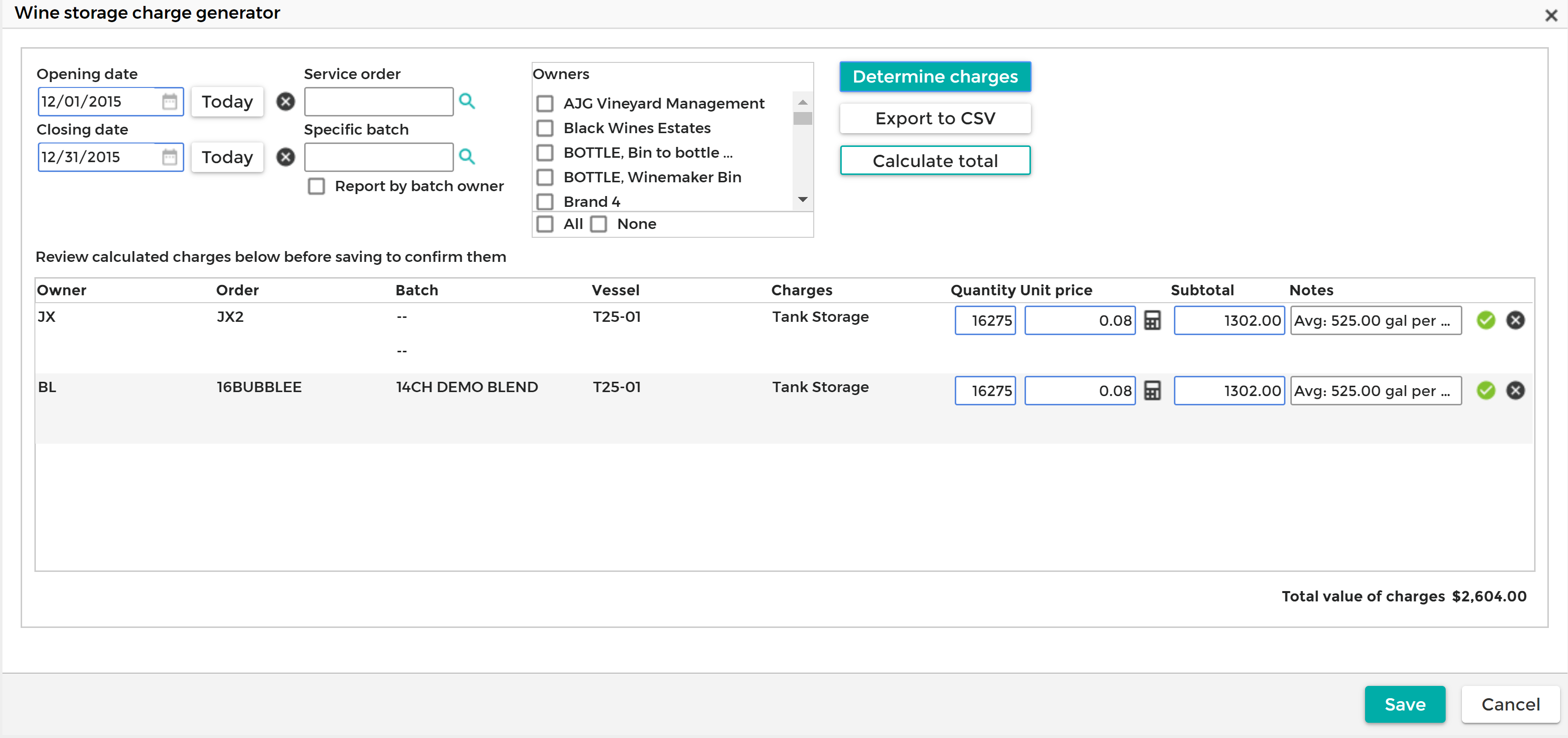Click the Charges column header
Viewport: 1568px width, 738px height.
coord(801,290)
